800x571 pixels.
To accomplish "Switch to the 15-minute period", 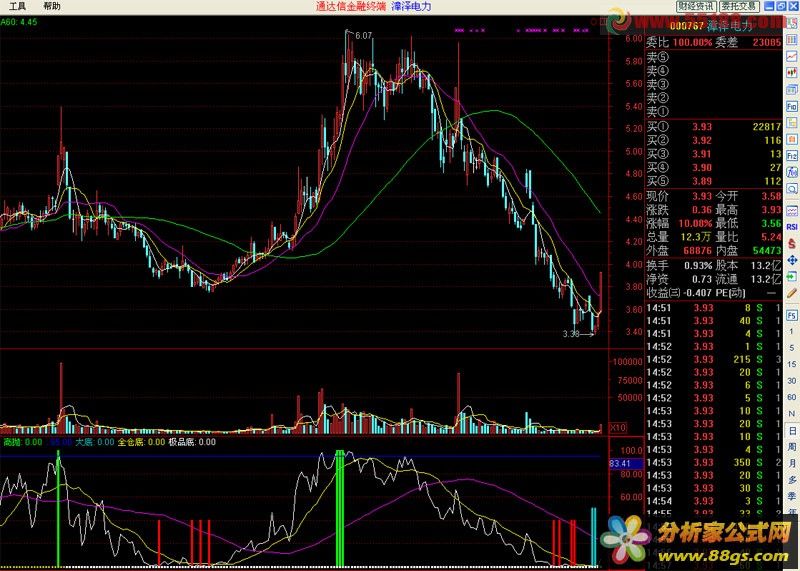I will click(x=792, y=364).
